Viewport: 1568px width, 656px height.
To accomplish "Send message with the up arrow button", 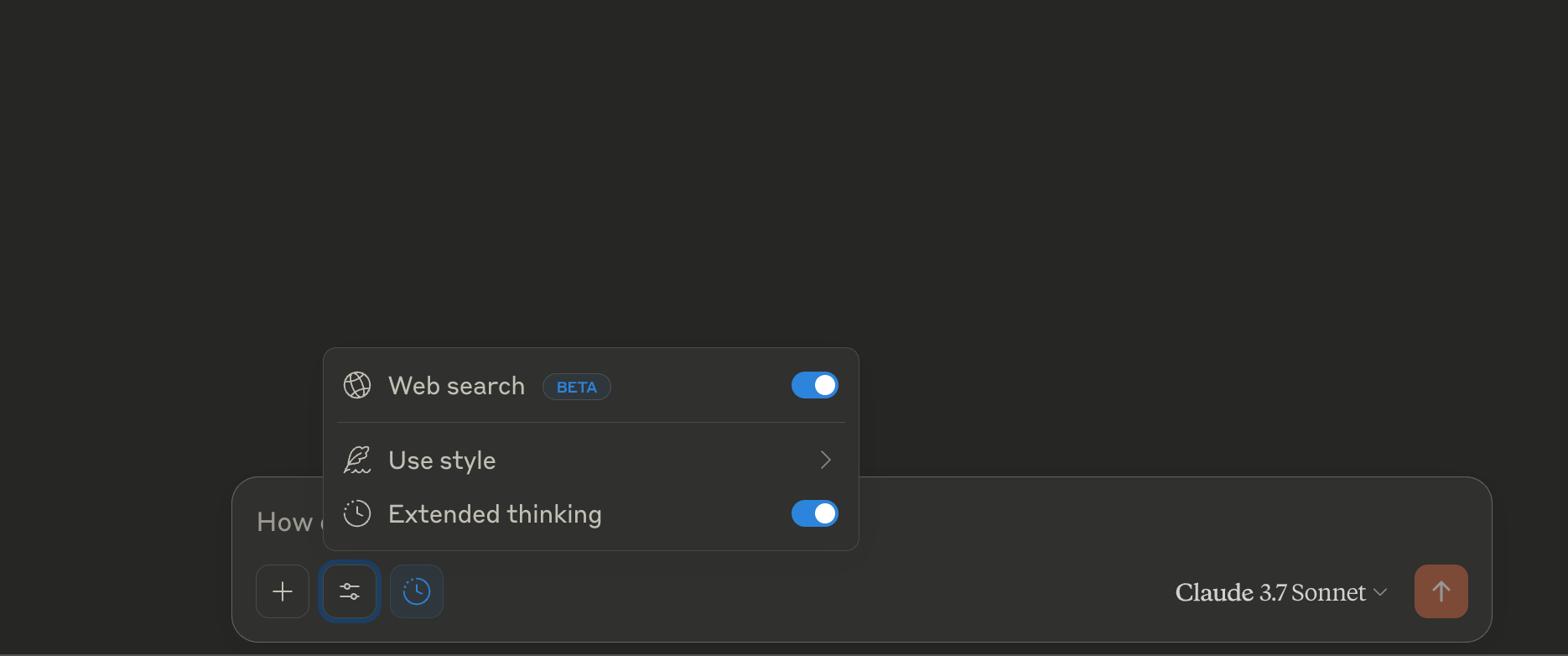I will pyautogui.click(x=1441, y=591).
